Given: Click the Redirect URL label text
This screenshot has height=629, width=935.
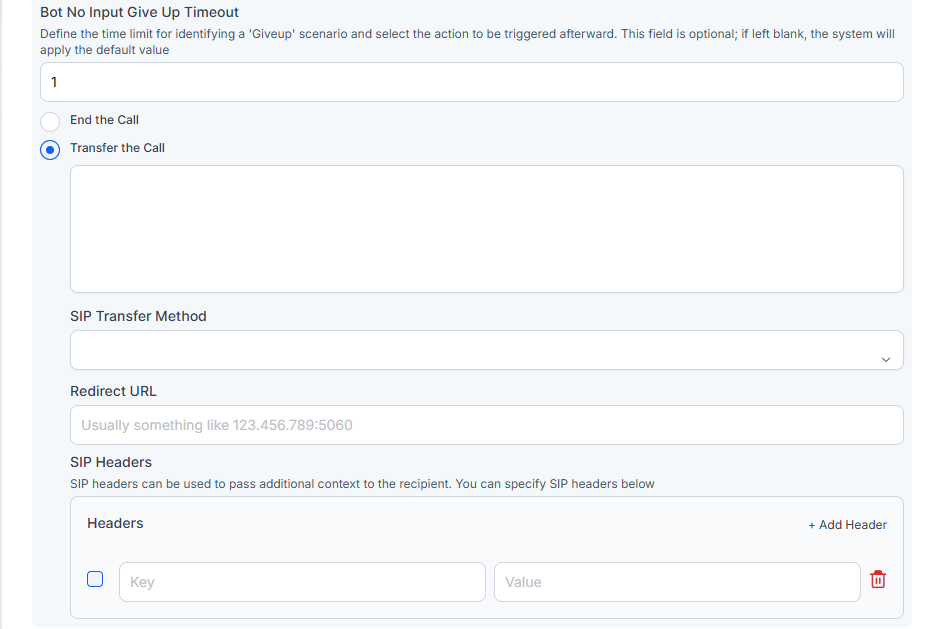Looking at the screenshot, I should [x=113, y=391].
